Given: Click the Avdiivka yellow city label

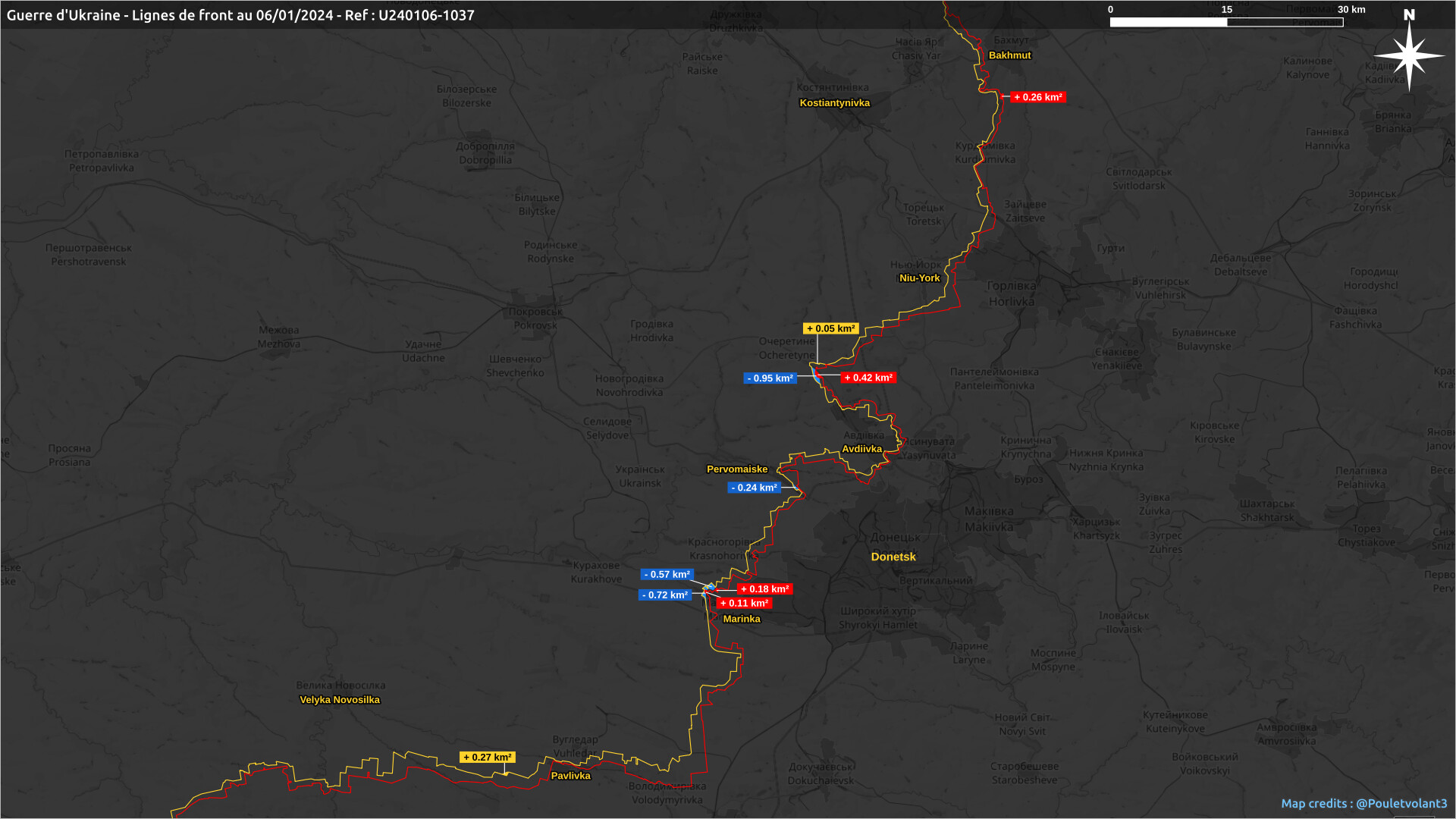Looking at the screenshot, I should (861, 449).
